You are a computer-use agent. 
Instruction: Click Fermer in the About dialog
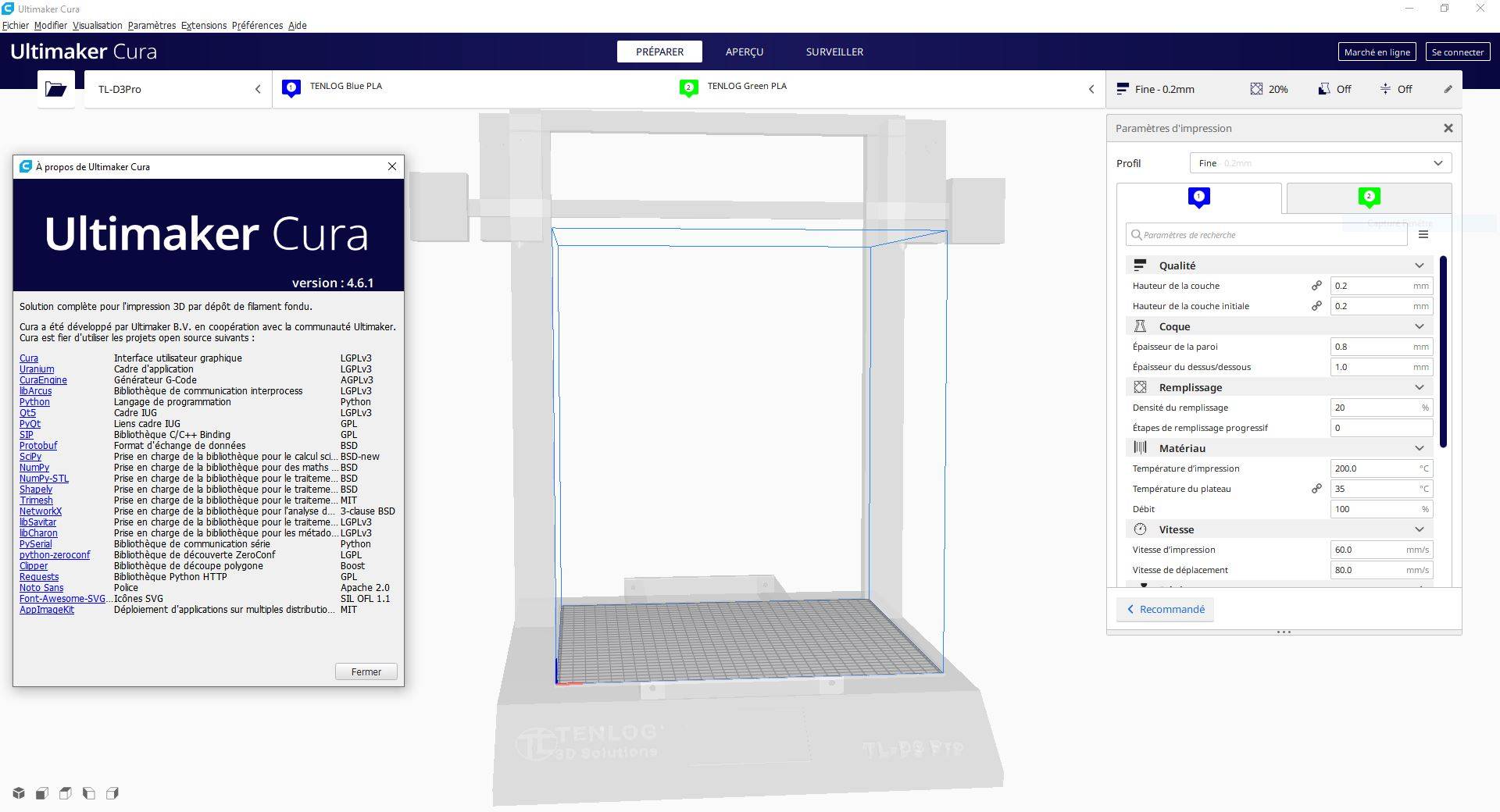click(x=366, y=671)
